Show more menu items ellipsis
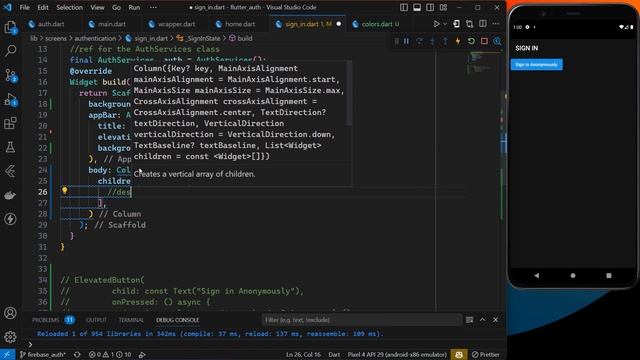This screenshot has width=640, height=360. click(153, 7)
